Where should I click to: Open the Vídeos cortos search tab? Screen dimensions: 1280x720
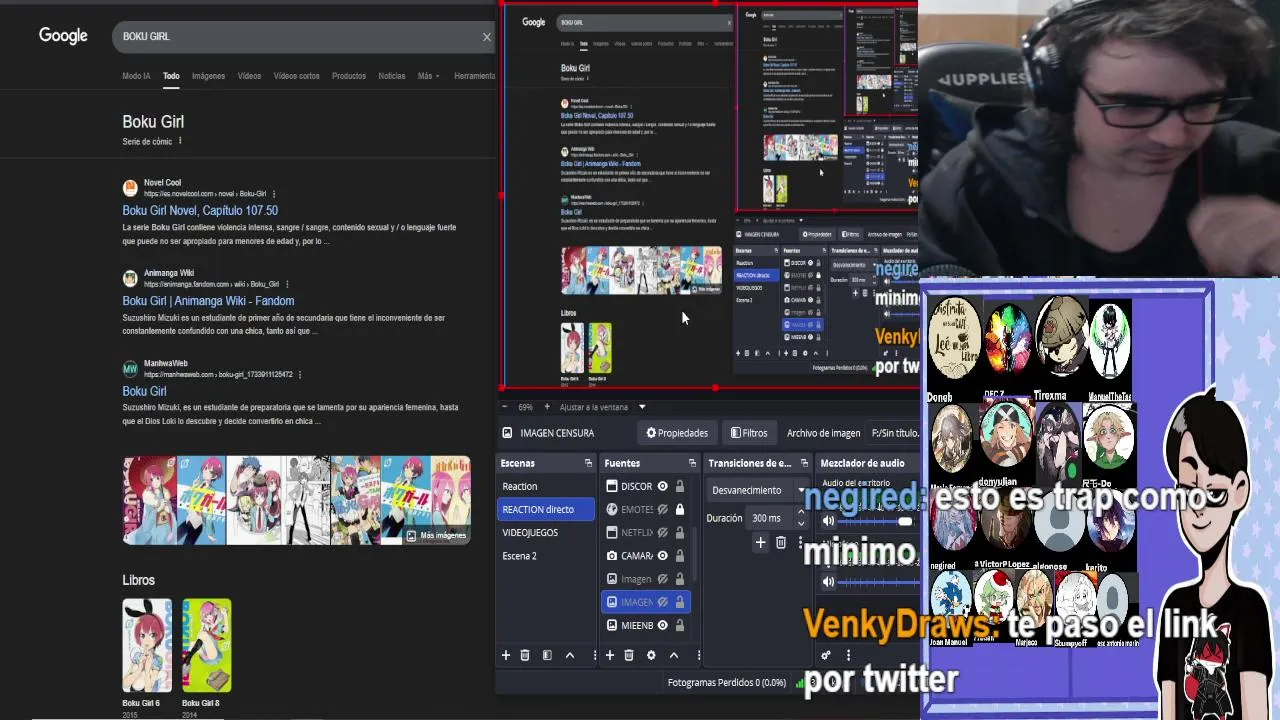296,76
